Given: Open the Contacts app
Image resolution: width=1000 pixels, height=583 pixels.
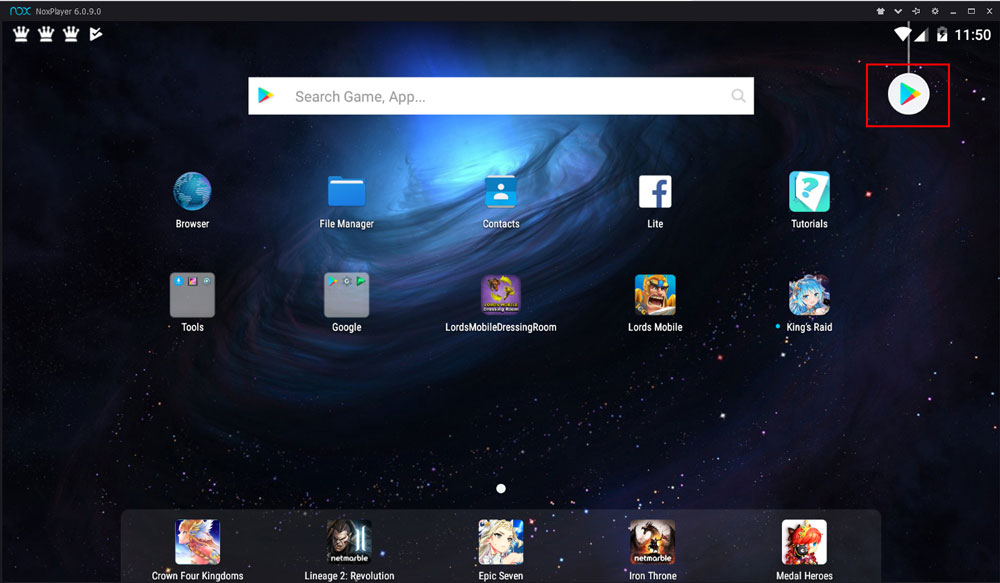Looking at the screenshot, I should tap(501, 191).
